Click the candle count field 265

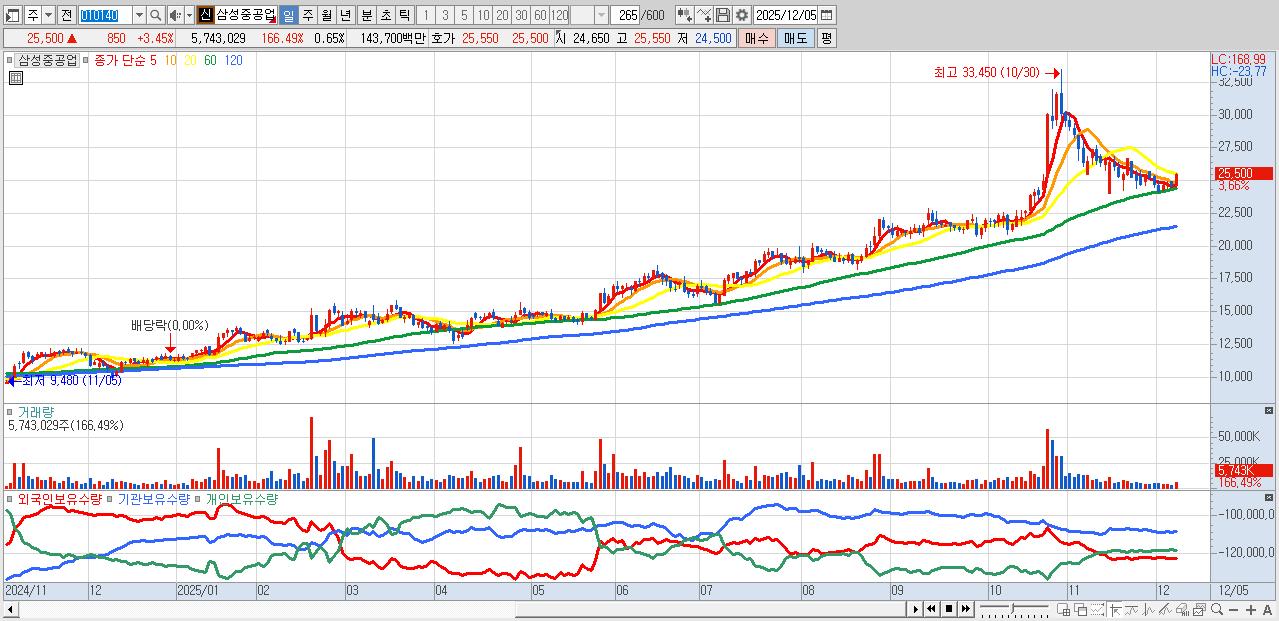tap(626, 15)
